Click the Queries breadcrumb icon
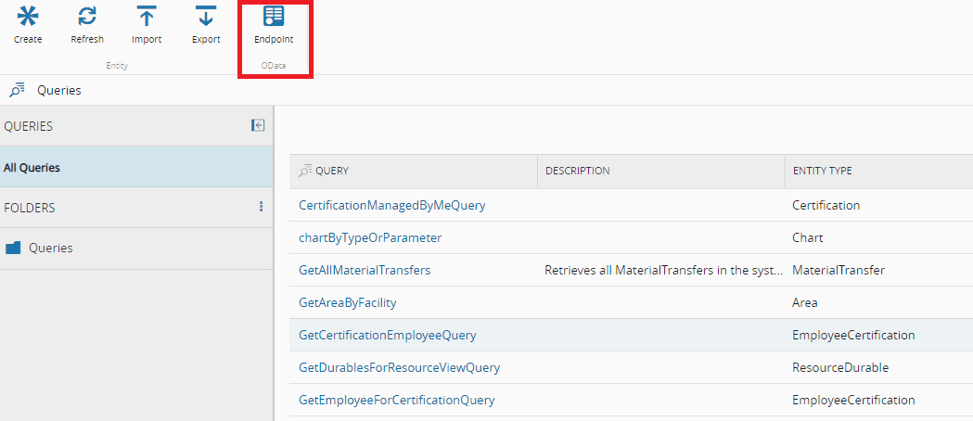This screenshot has height=421, width=973. 17,90
